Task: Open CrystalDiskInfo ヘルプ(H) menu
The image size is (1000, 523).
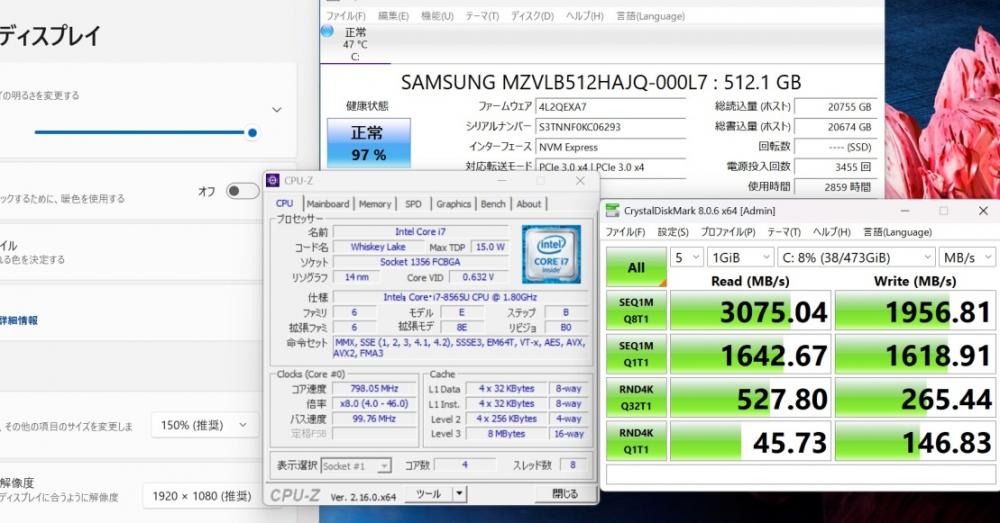Action: point(584,16)
